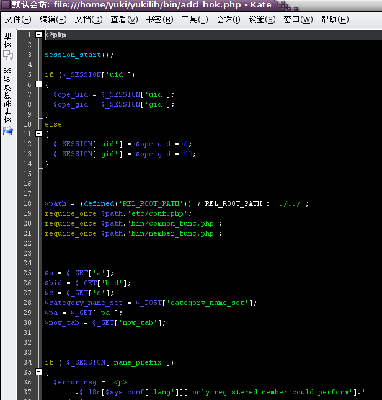Screen dimensions: 382x400
Task: Click line number 23 in the gutter
Action: 28,253
